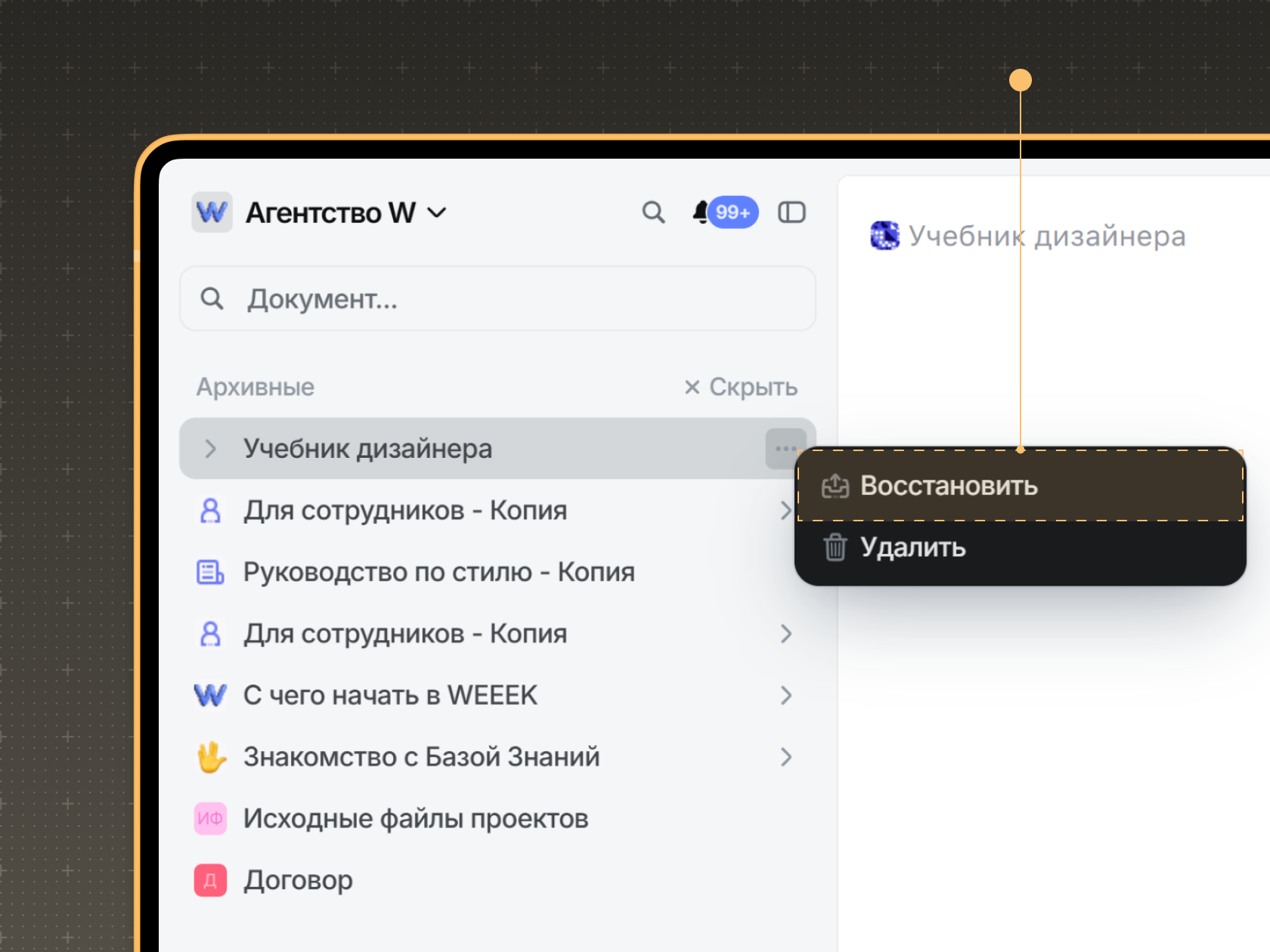Click the W icon of С чего начать в WEEEK
The image size is (1270, 952).
tap(210, 695)
